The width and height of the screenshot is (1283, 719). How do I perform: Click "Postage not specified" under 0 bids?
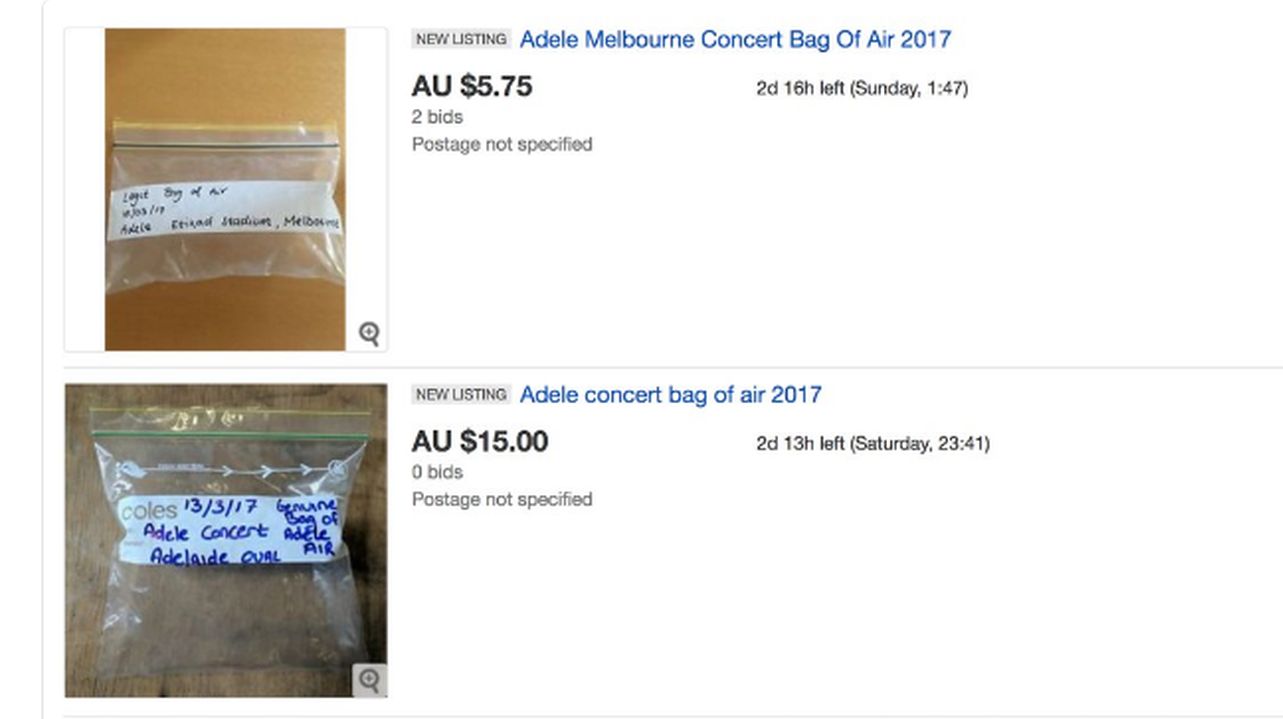click(502, 499)
